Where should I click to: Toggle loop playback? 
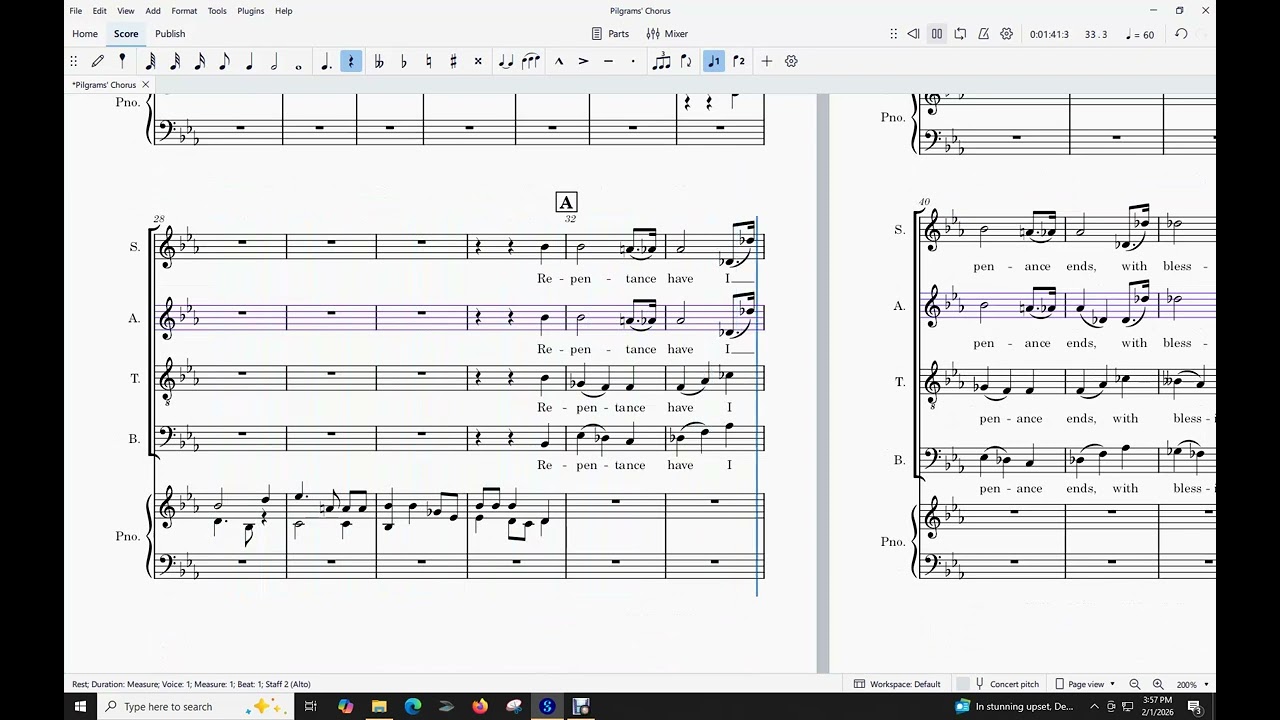[960, 34]
